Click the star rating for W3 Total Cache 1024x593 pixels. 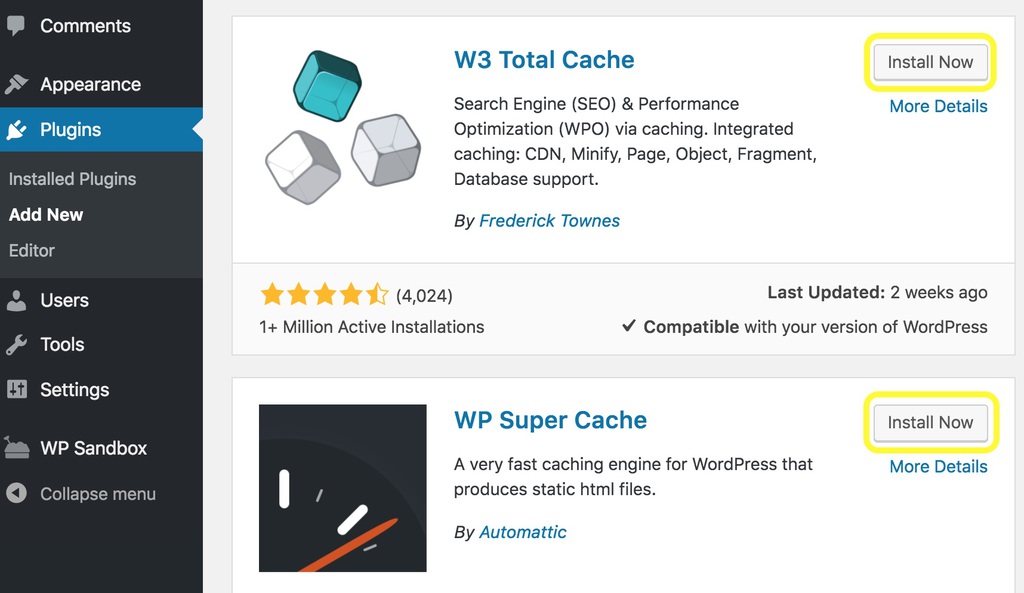coord(325,293)
